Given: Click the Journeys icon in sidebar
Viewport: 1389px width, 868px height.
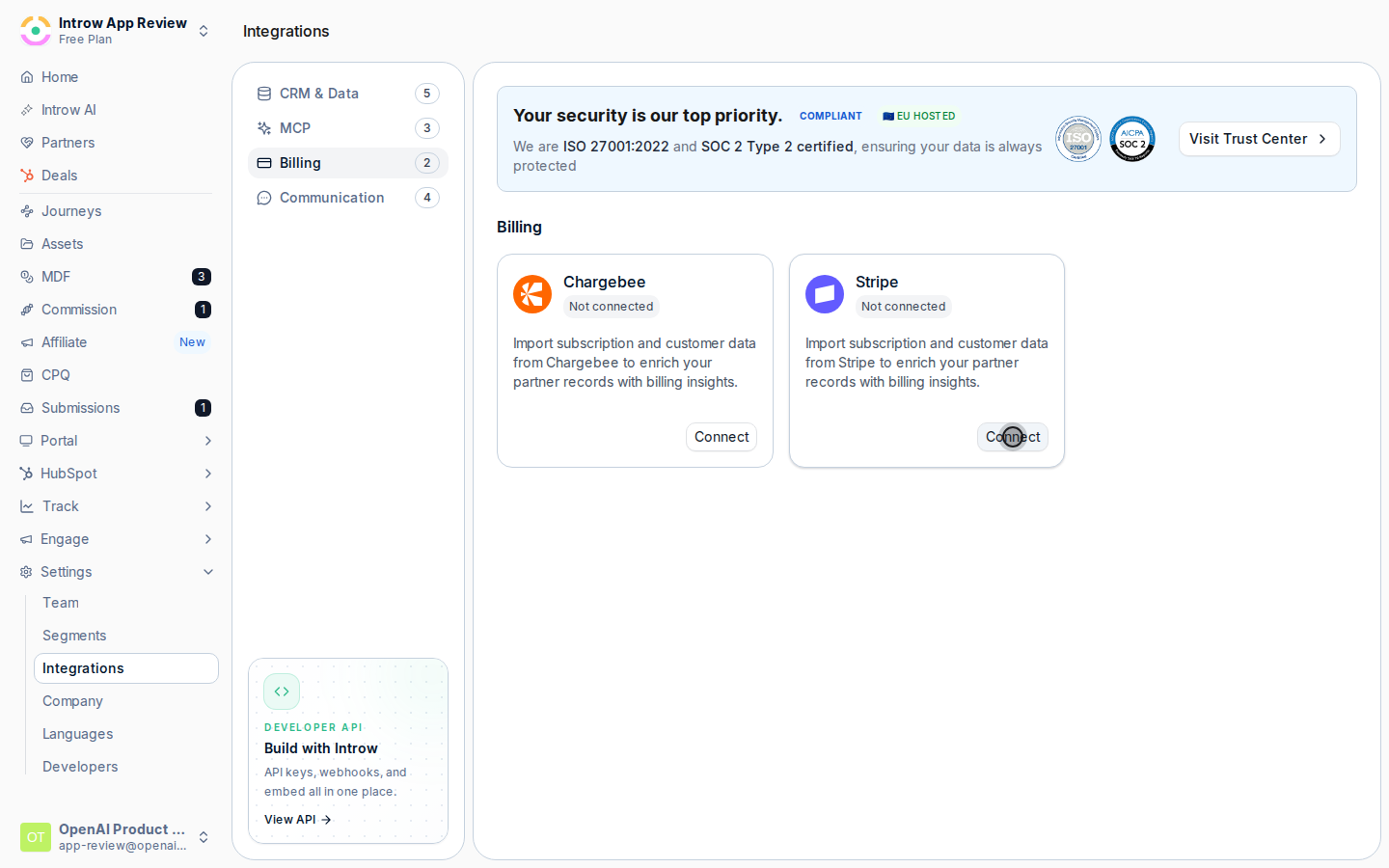Looking at the screenshot, I should pos(27,211).
